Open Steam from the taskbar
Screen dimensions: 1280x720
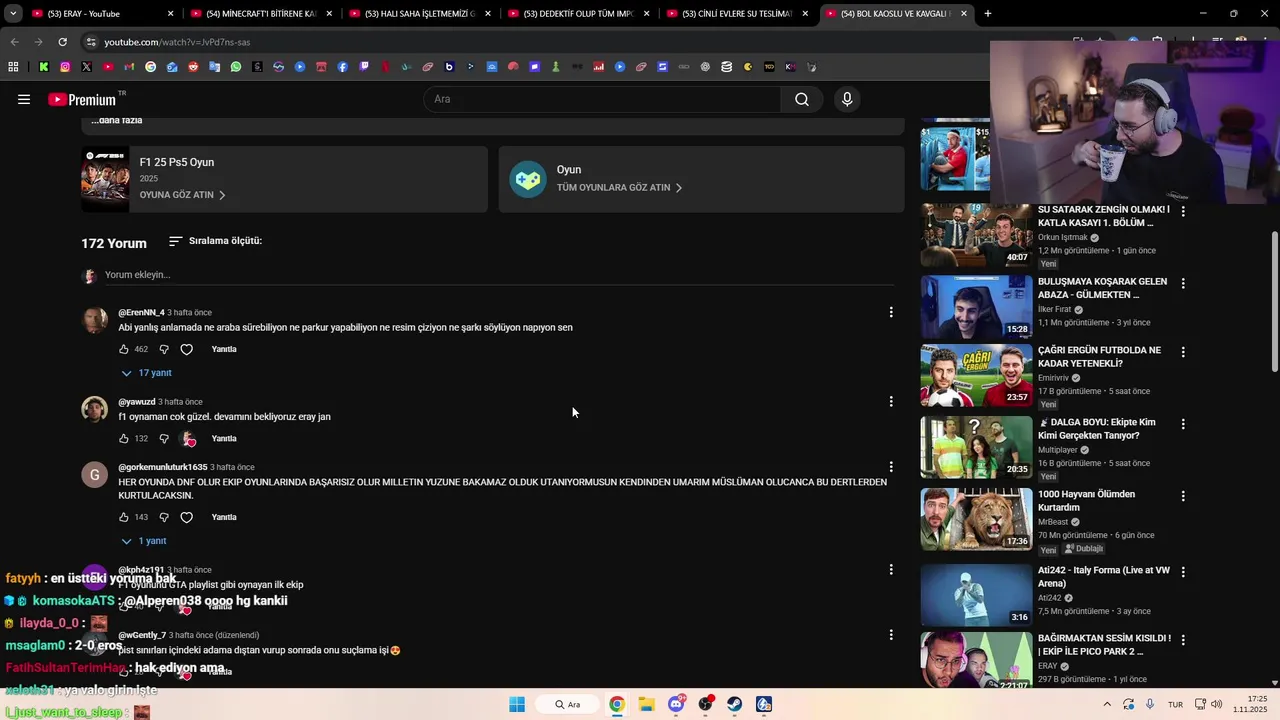pyautogui.click(x=734, y=704)
